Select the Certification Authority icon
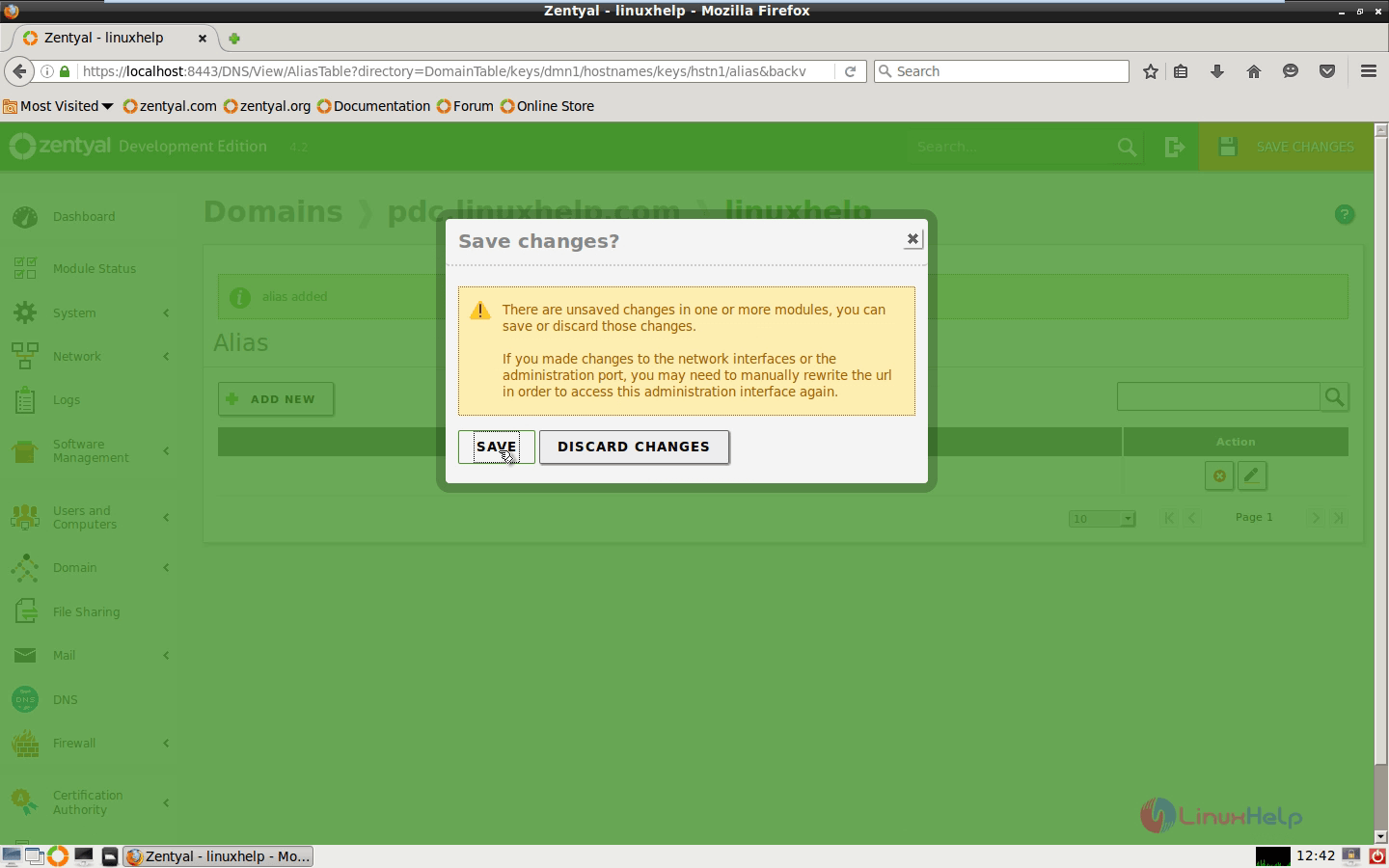 [25, 802]
